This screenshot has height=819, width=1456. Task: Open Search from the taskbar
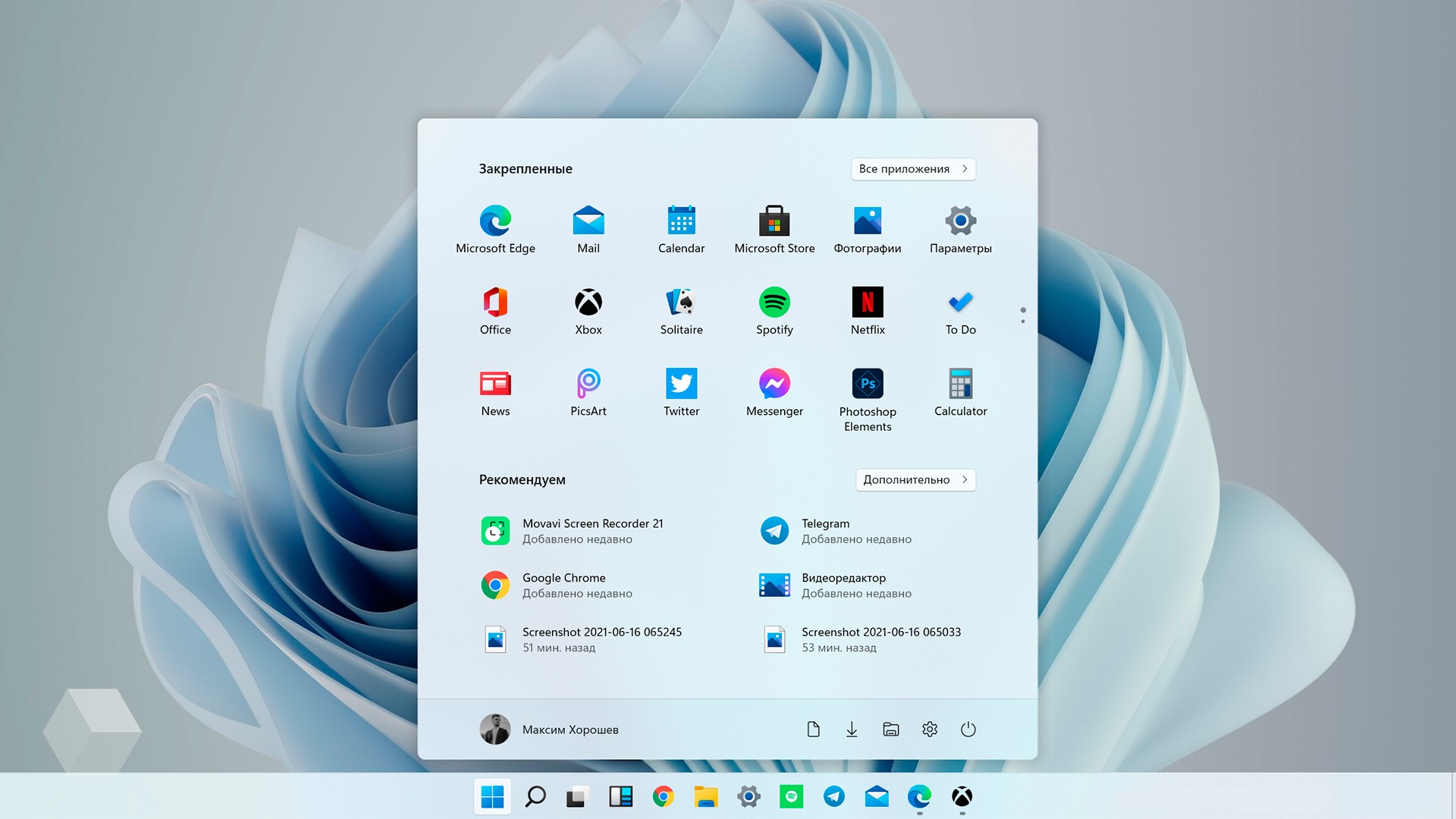(535, 796)
